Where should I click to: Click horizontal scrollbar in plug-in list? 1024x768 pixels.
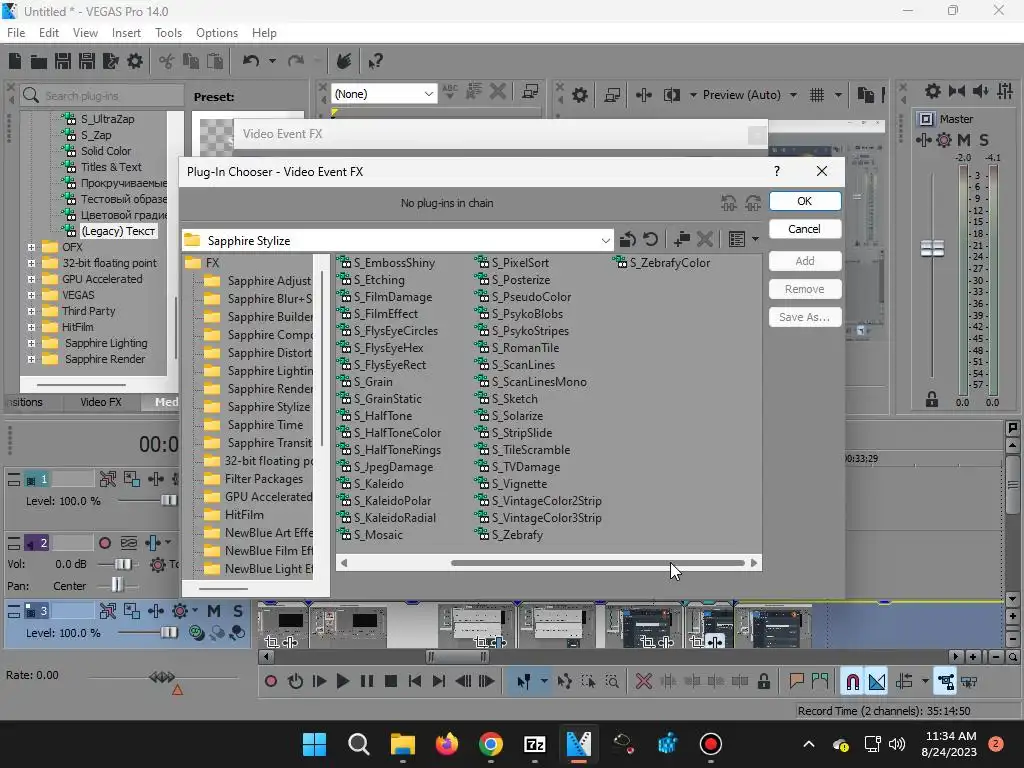(598, 563)
